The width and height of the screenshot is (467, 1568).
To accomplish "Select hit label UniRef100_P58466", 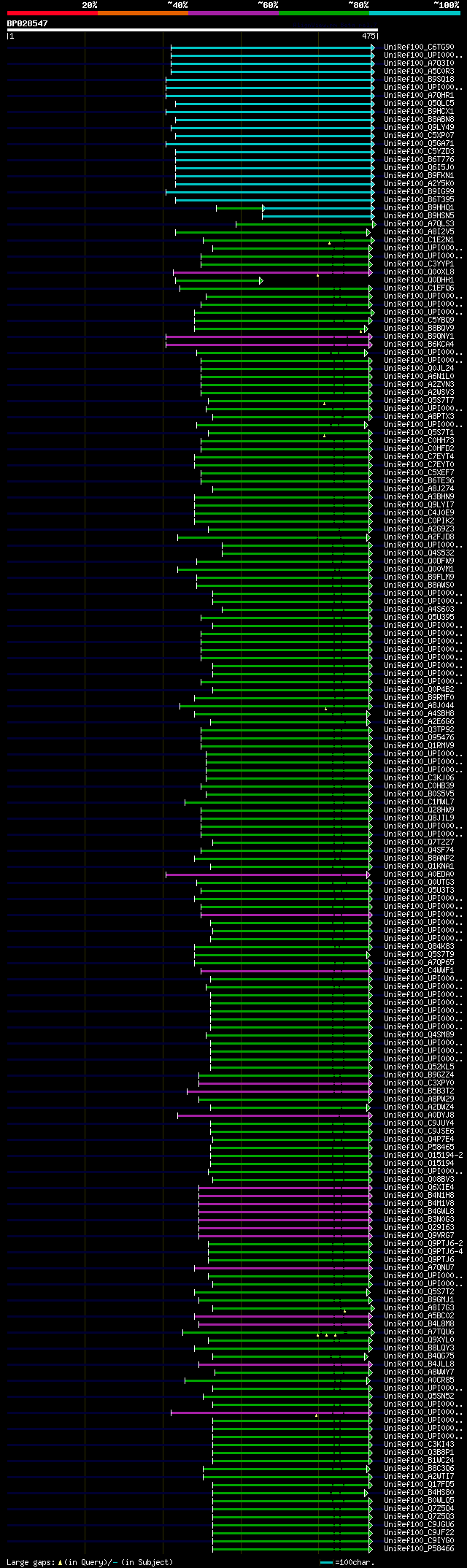I will [x=419, y=1549].
